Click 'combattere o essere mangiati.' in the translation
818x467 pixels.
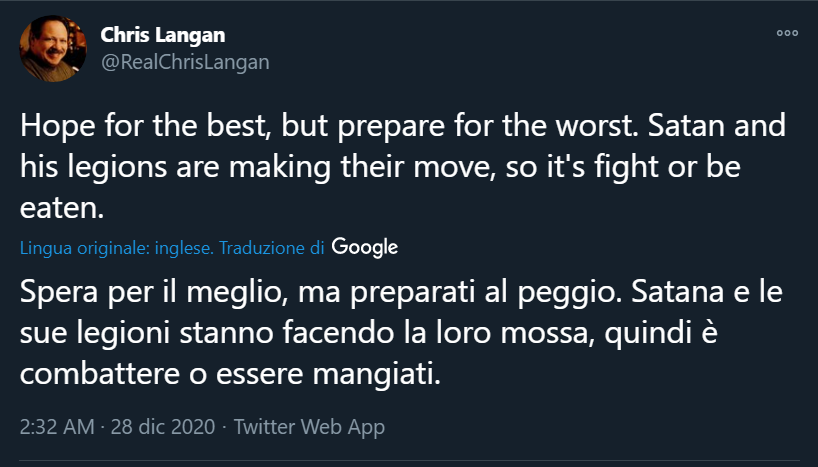[230, 378]
